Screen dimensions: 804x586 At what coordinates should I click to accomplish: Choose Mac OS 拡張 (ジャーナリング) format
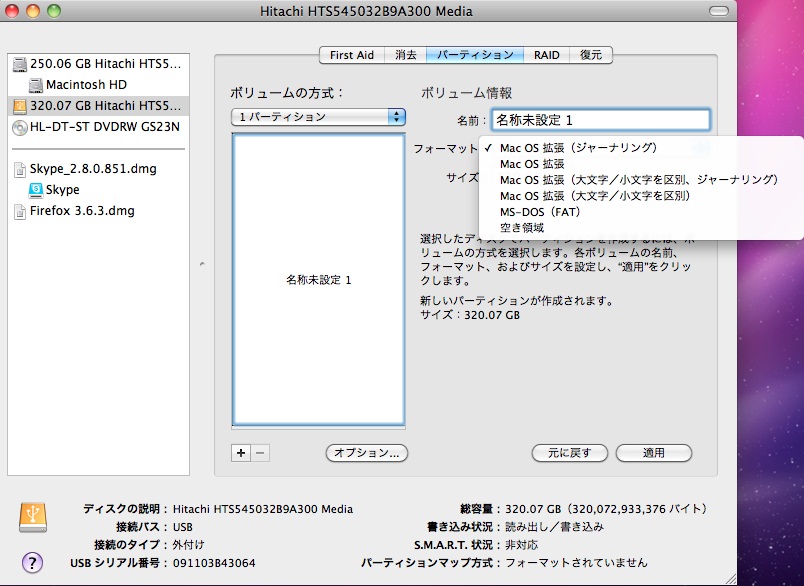pyautogui.click(x=578, y=148)
